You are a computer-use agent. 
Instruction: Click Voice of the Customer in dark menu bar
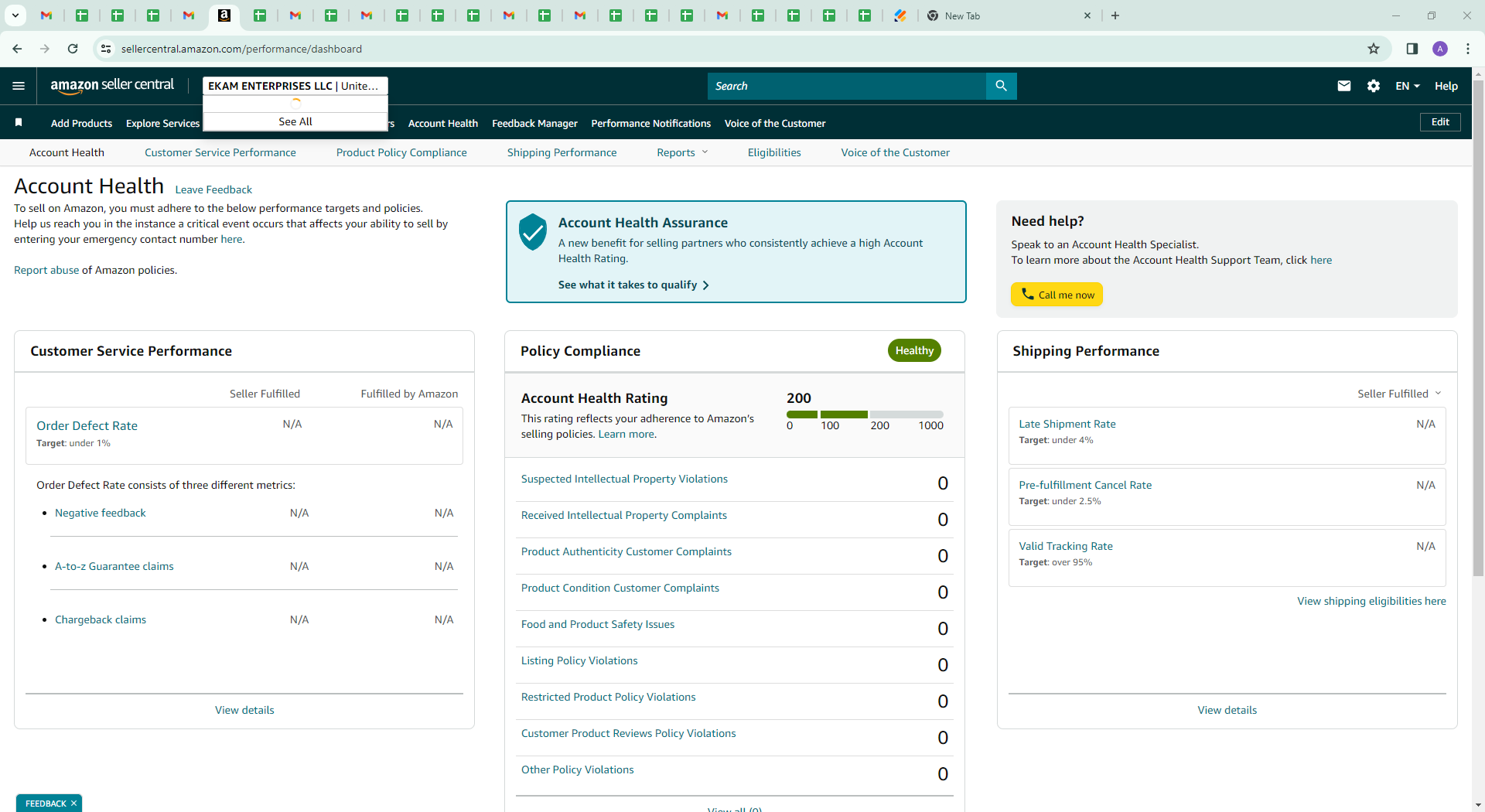[775, 123]
